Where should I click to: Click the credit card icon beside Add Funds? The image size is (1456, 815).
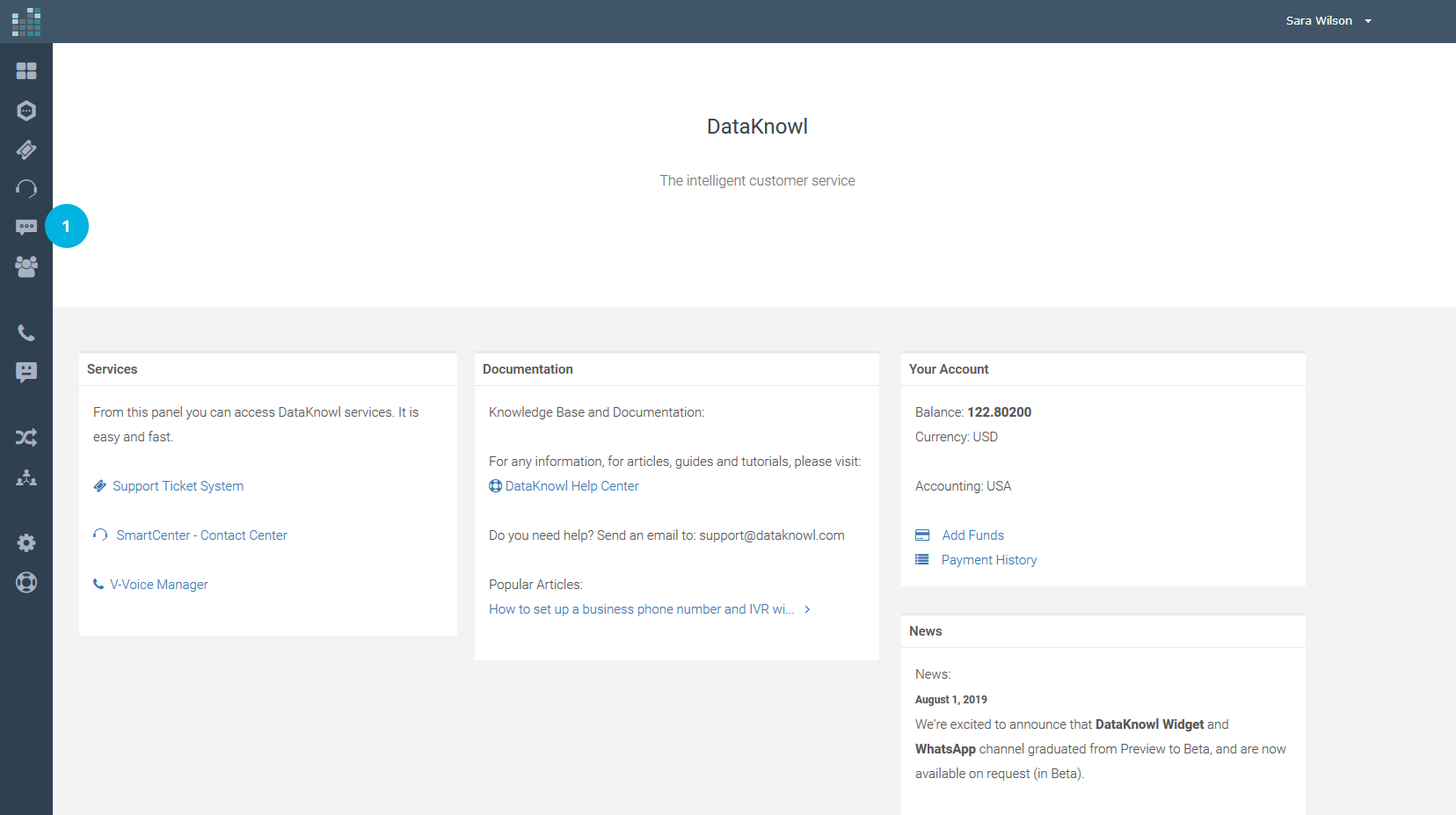922,535
